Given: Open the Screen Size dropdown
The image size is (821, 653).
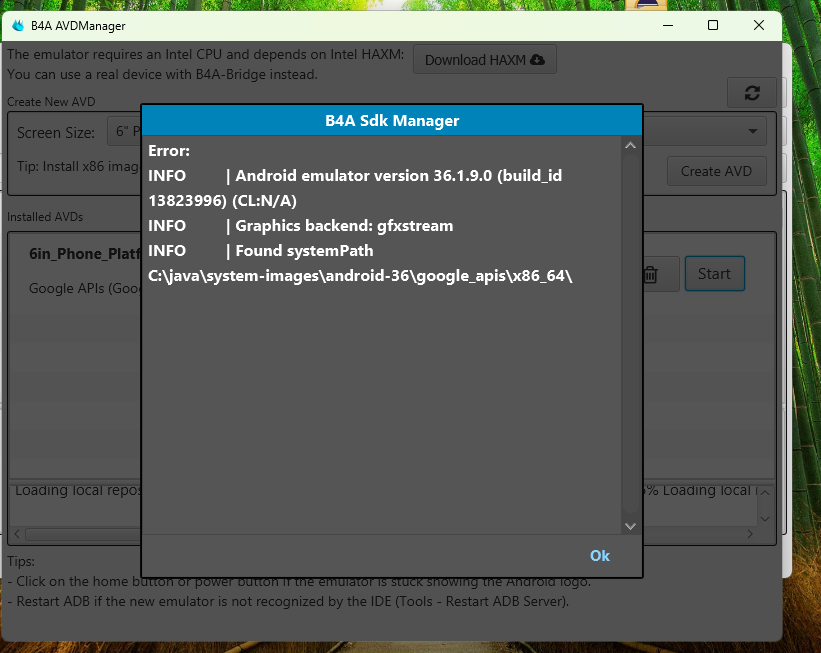Looking at the screenshot, I should (124, 131).
